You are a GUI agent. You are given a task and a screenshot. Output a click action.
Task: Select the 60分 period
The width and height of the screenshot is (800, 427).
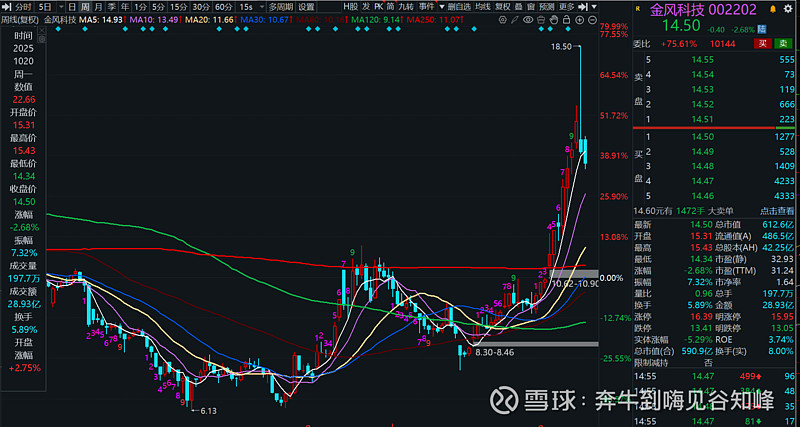coord(224,7)
